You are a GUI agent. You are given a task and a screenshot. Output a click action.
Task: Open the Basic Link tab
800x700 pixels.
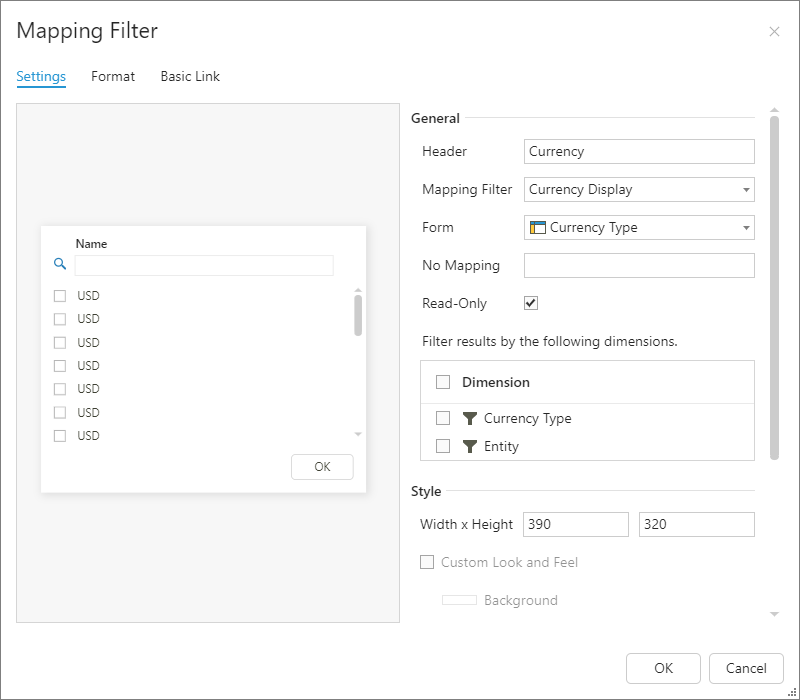click(190, 76)
